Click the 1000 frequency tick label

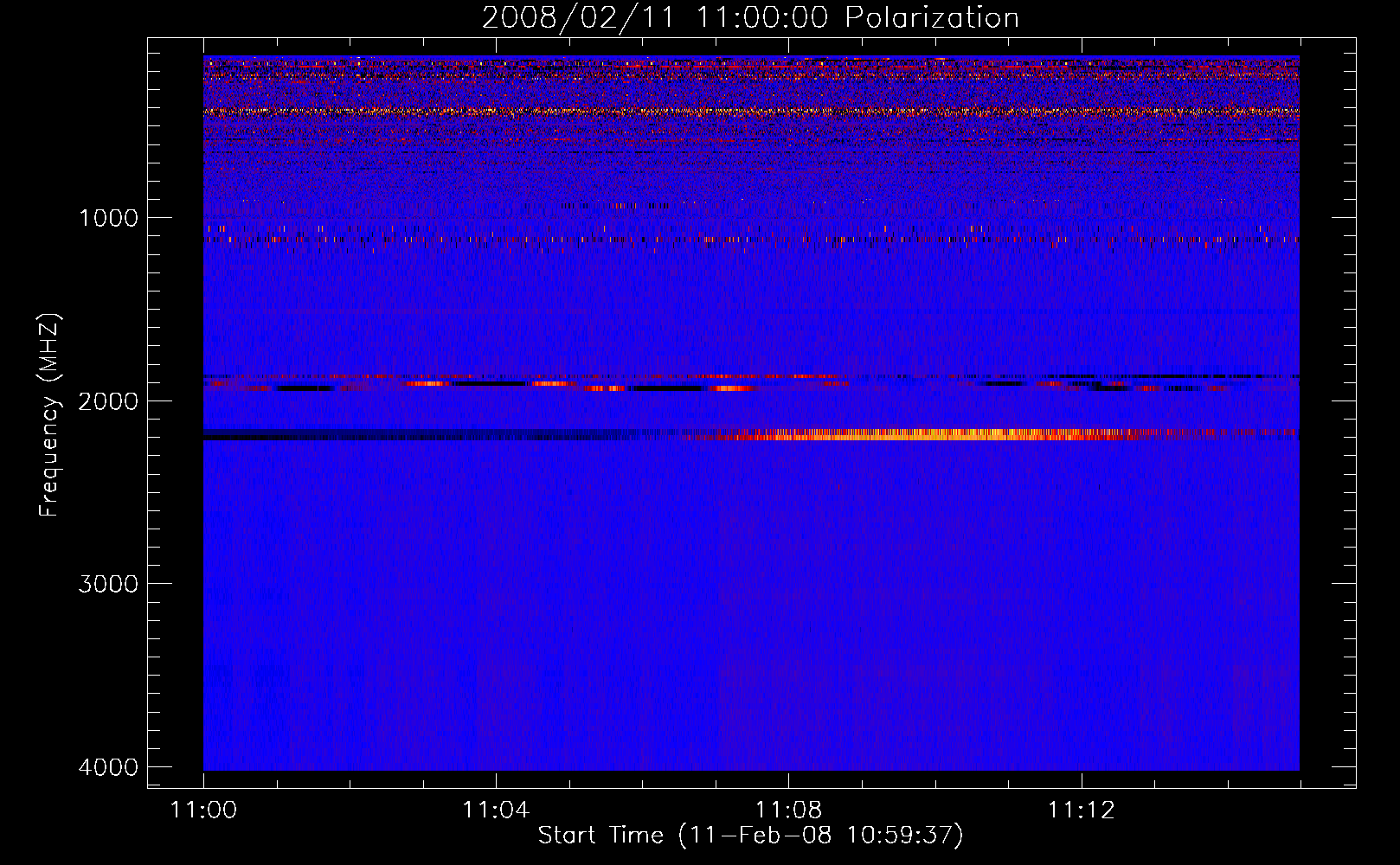108,218
